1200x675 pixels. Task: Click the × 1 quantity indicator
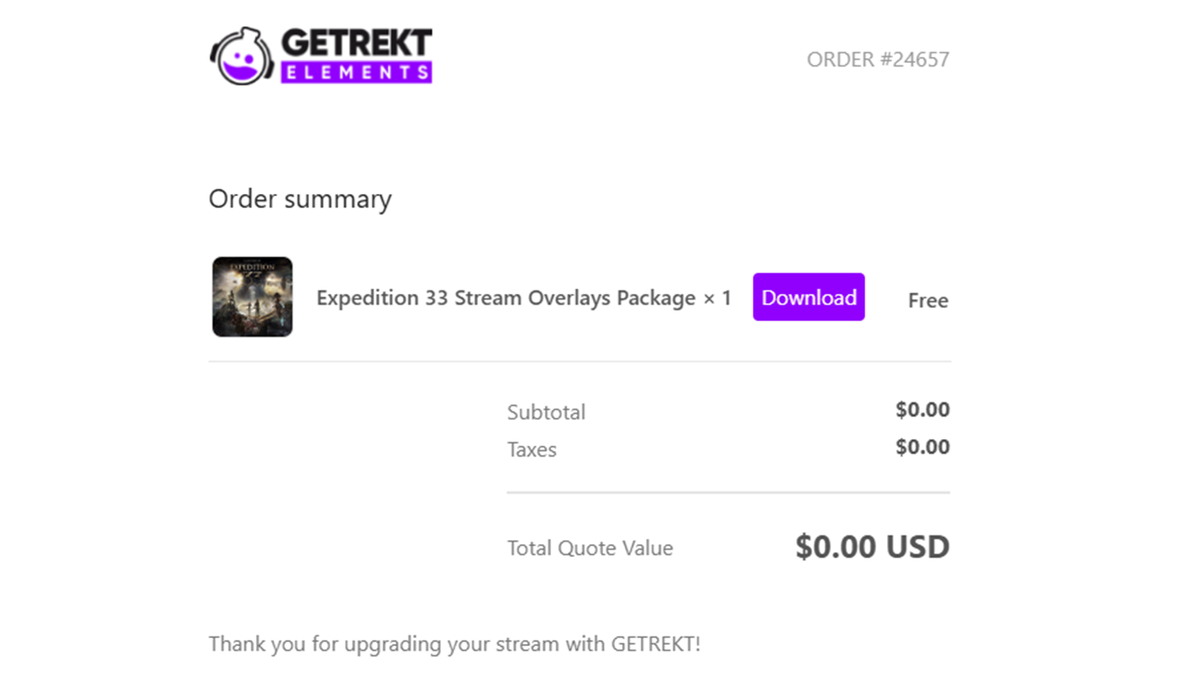pos(717,298)
